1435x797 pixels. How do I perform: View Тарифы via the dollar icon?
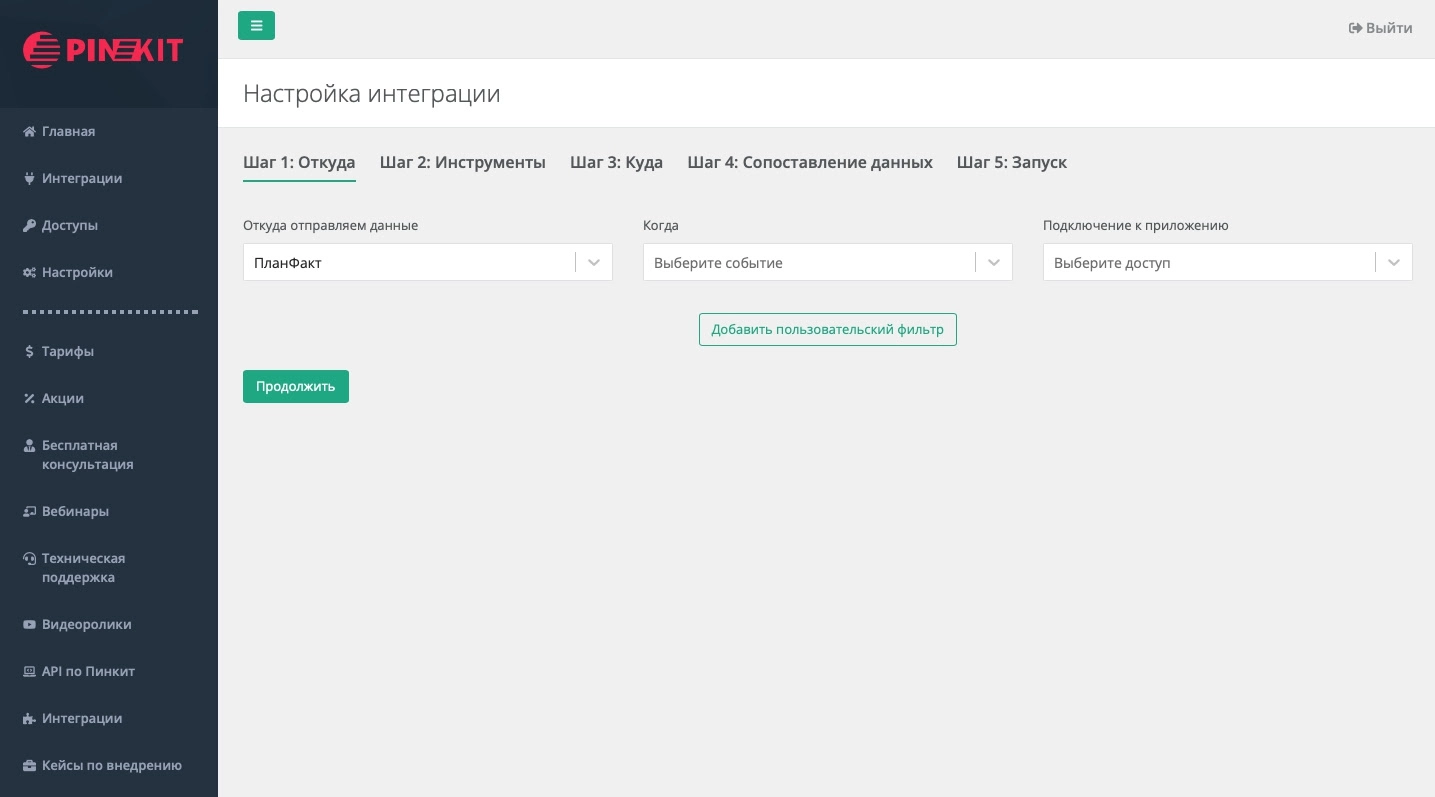[x=67, y=351]
